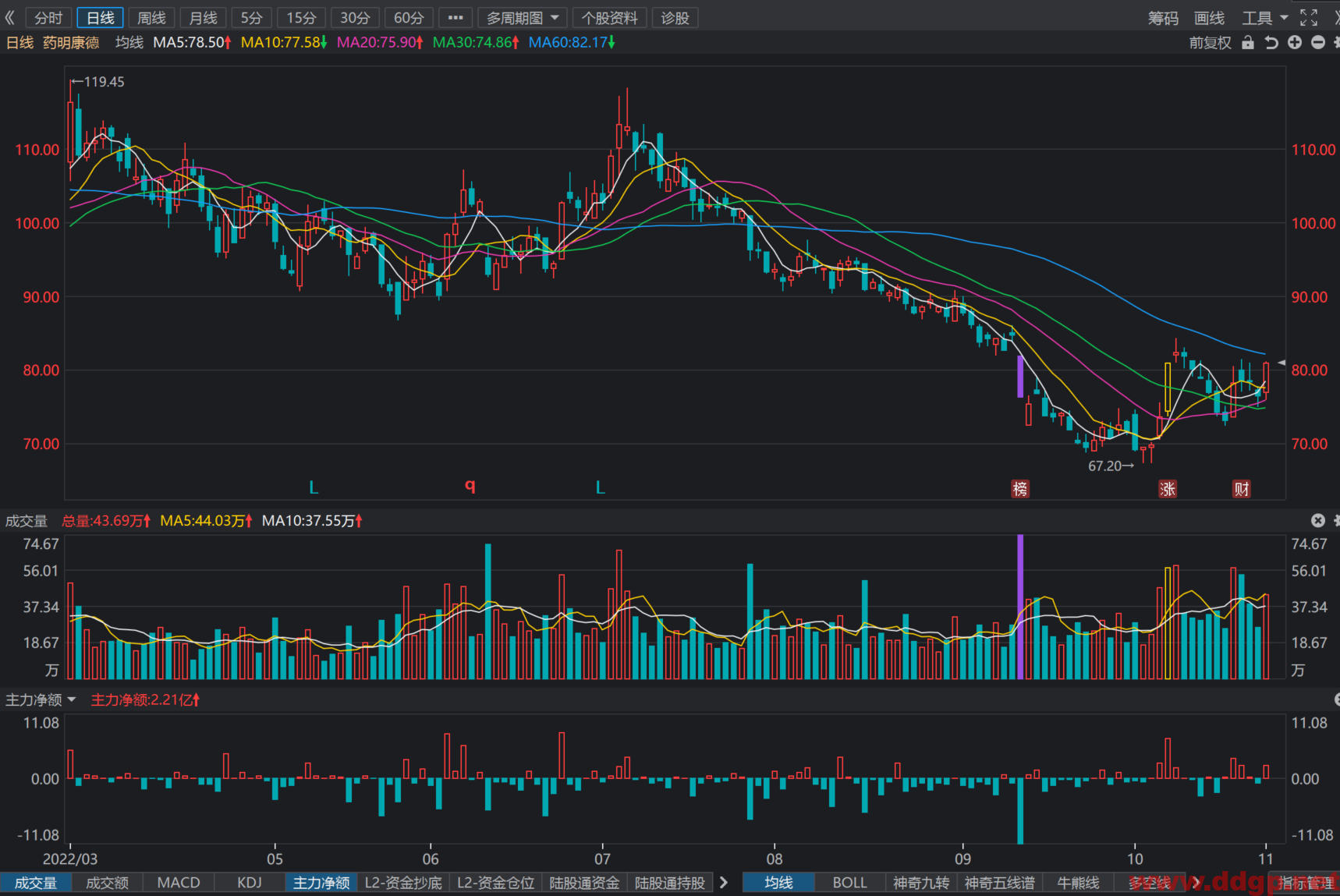
Task: Click the MA20:75.90 legend value
Action: (x=380, y=42)
